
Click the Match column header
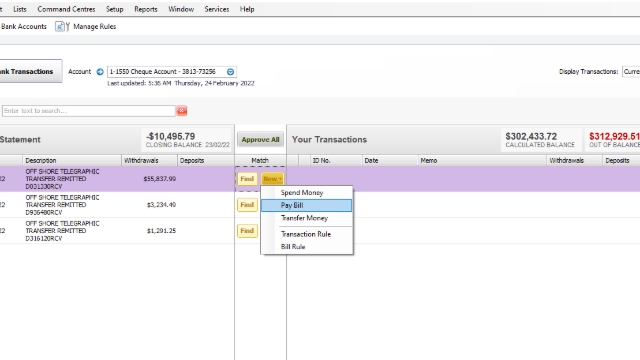click(260, 160)
